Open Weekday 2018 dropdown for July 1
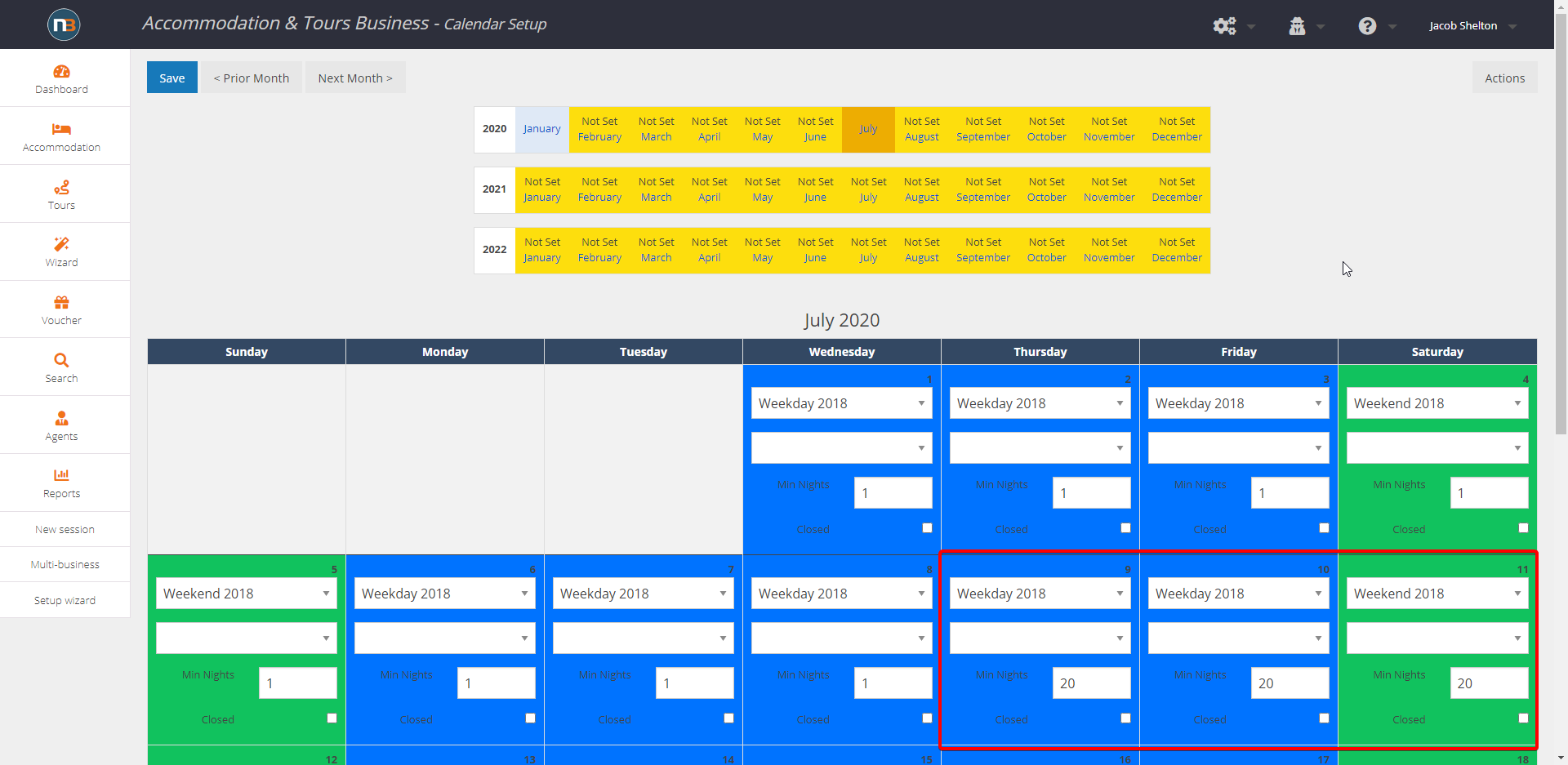The width and height of the screenshot is (1568, 765). (x=841, y=403)
